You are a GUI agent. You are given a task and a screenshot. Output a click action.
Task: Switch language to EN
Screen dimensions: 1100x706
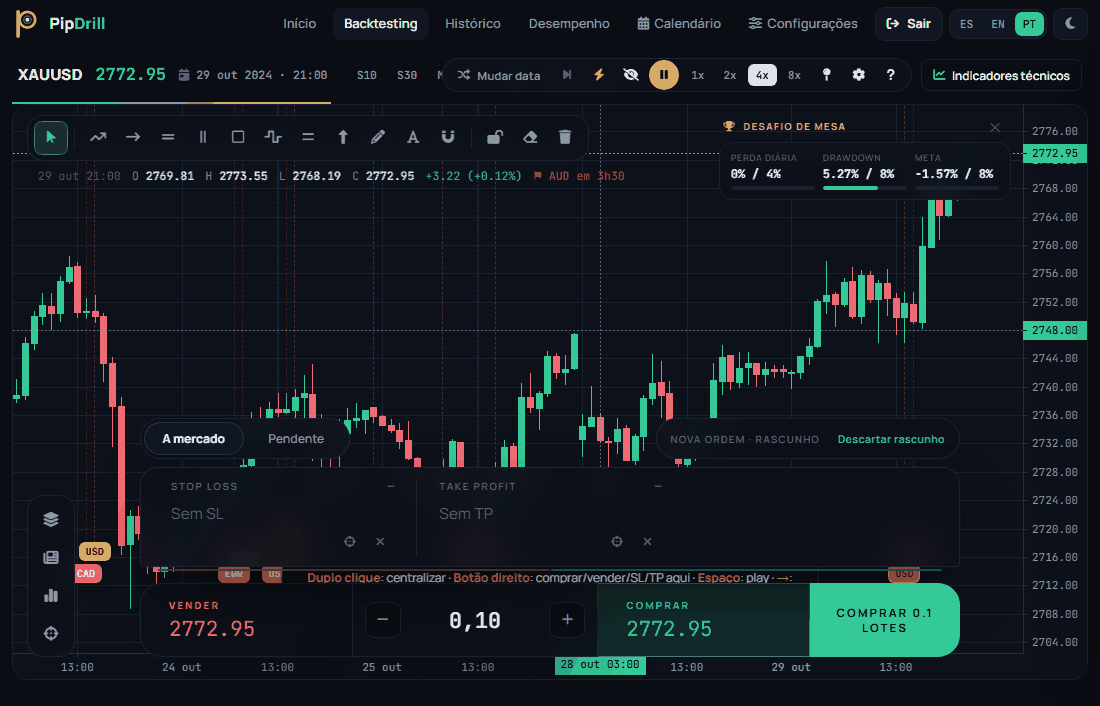point(998,24)
